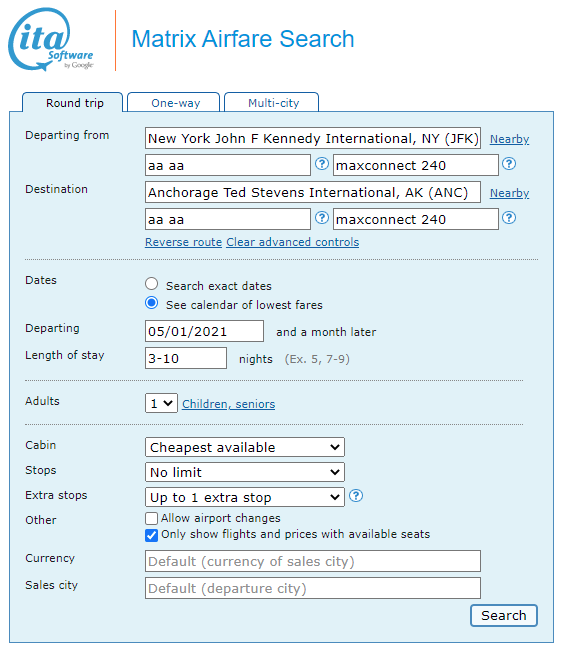Click the Reverse route link

pyautogui.click(x=183, y=242)
